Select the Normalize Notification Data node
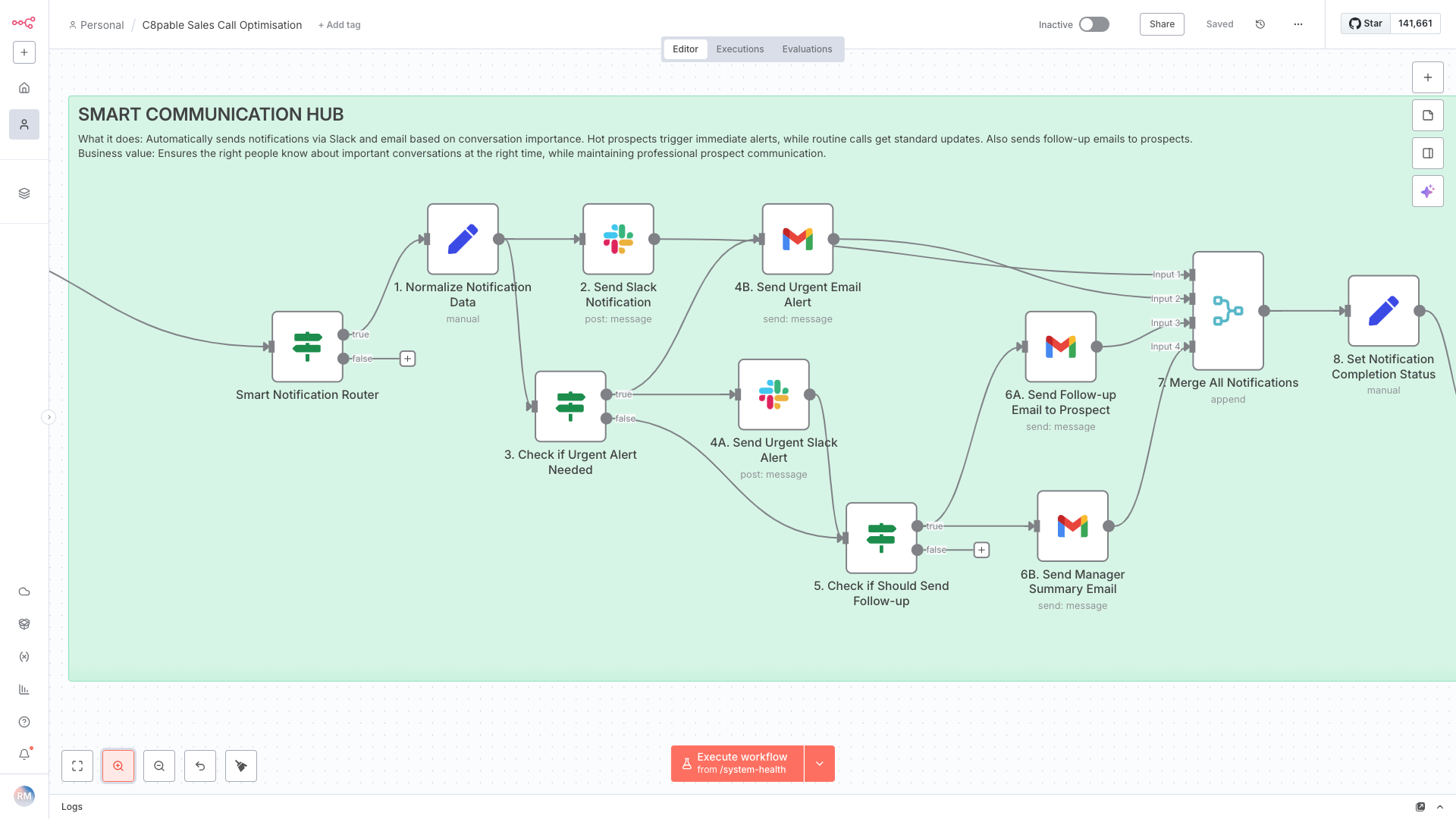This screenshot has width=1456, height=819. (463, 239)
